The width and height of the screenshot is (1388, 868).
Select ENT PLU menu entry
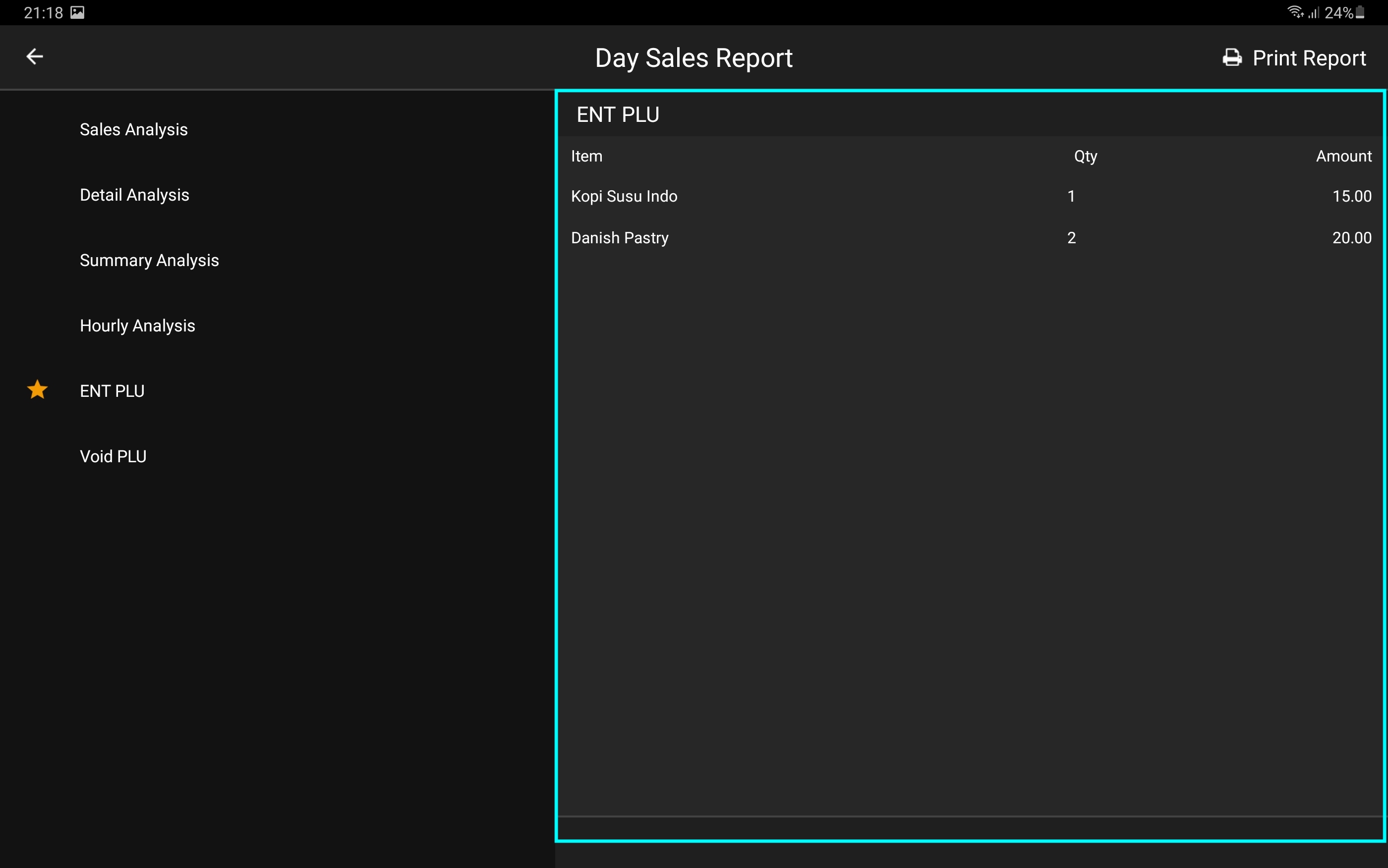(112, 391)
